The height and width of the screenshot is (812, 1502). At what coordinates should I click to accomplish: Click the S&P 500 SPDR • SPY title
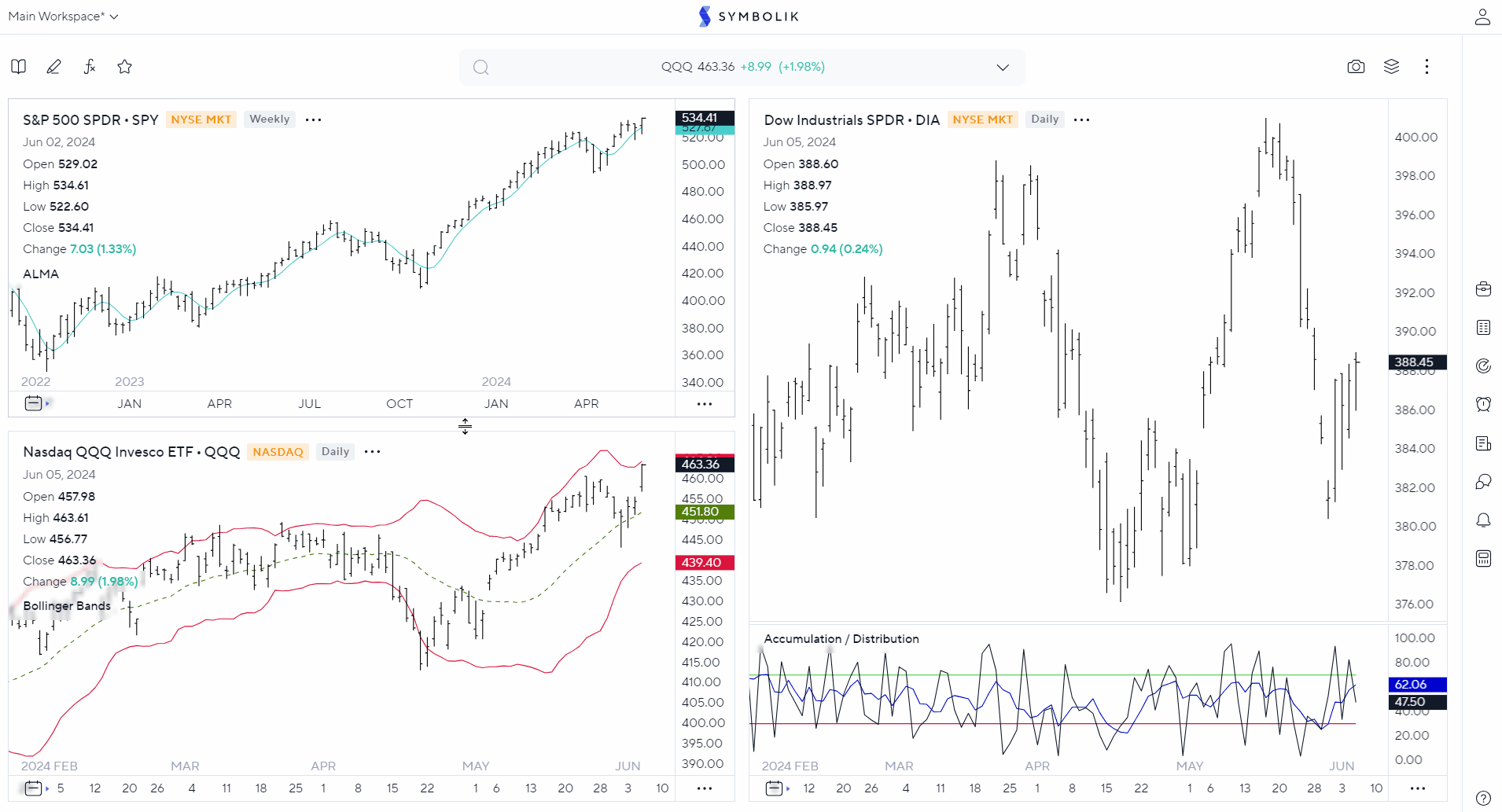(x=90, y=120)
